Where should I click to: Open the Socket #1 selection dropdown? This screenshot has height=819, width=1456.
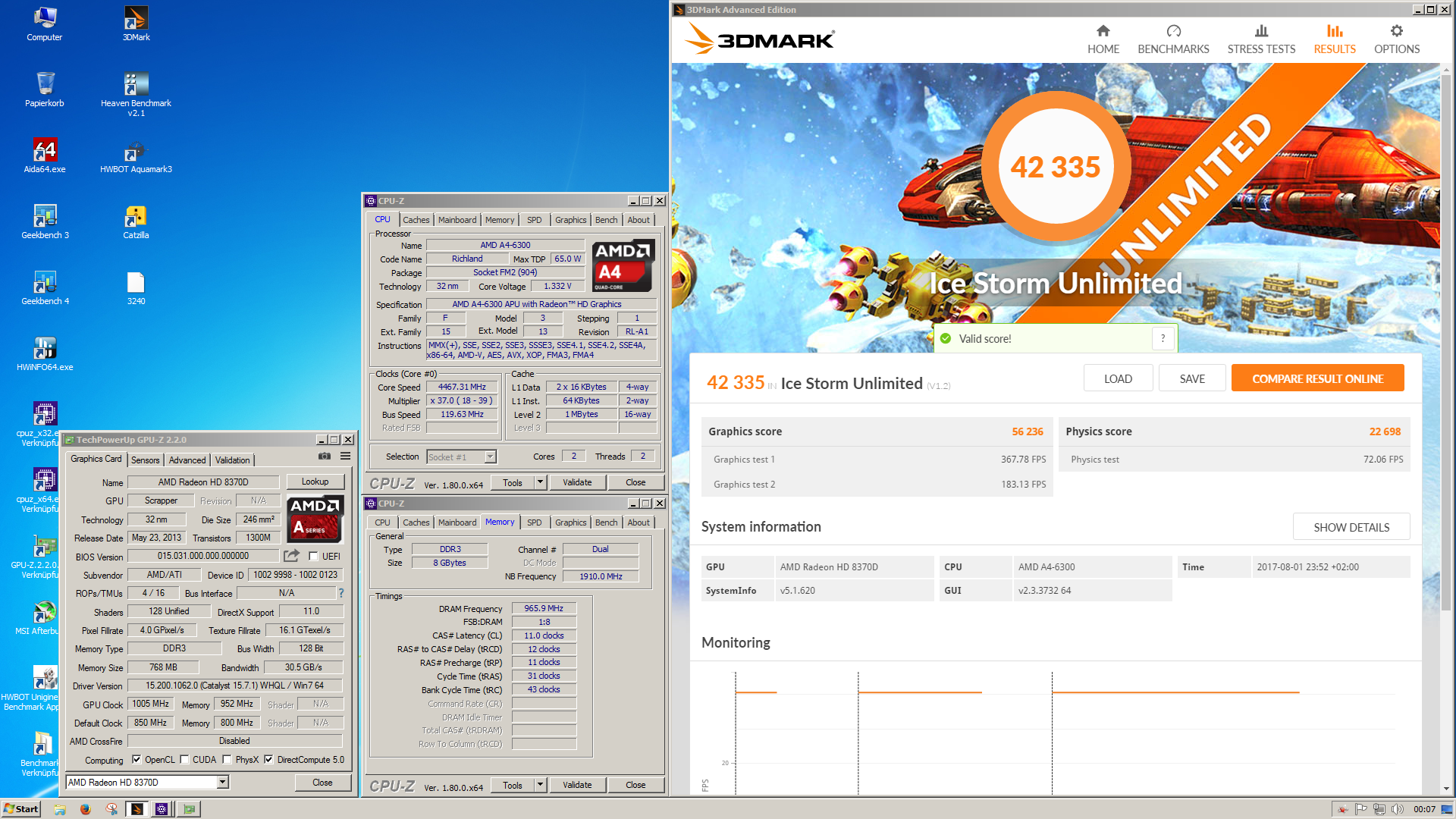(490, 457)
